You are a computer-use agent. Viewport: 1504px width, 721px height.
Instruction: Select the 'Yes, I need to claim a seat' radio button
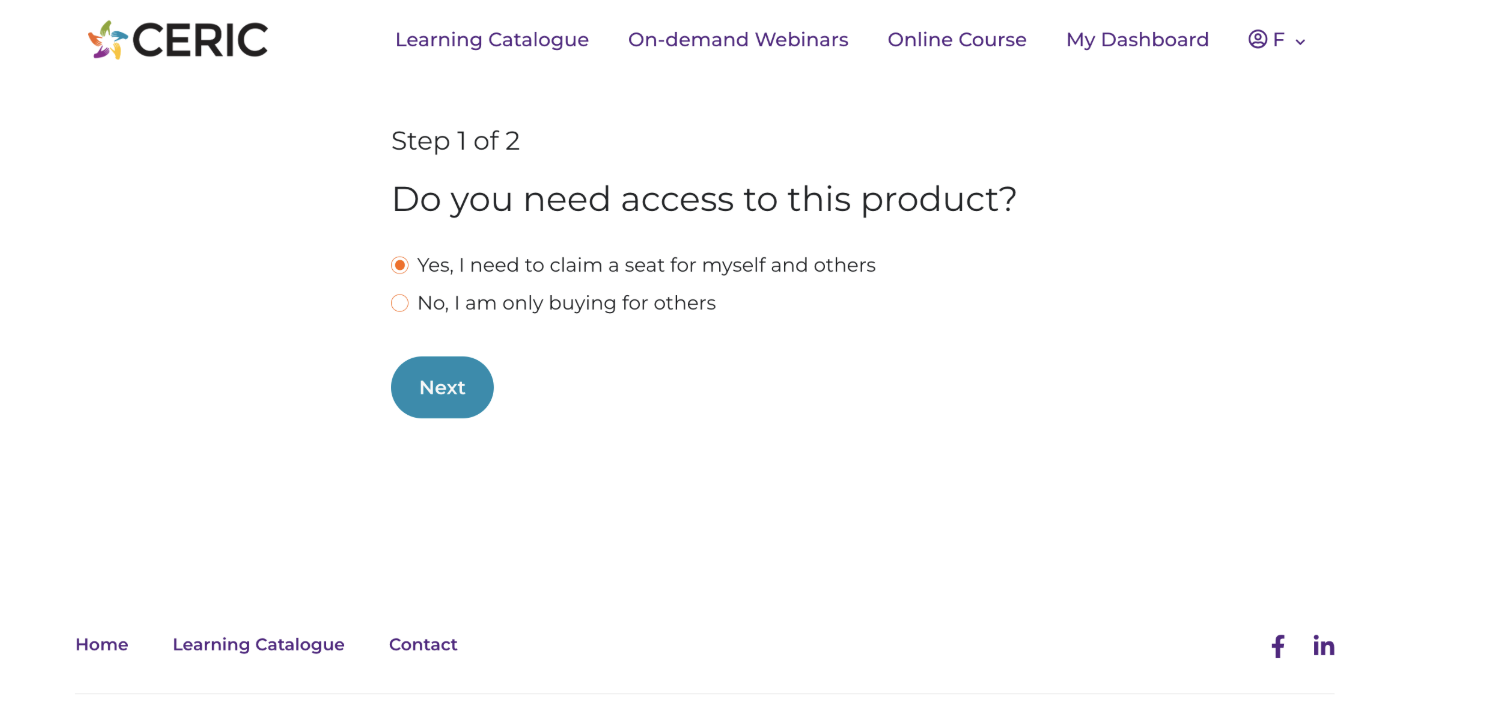click(400, 265)
